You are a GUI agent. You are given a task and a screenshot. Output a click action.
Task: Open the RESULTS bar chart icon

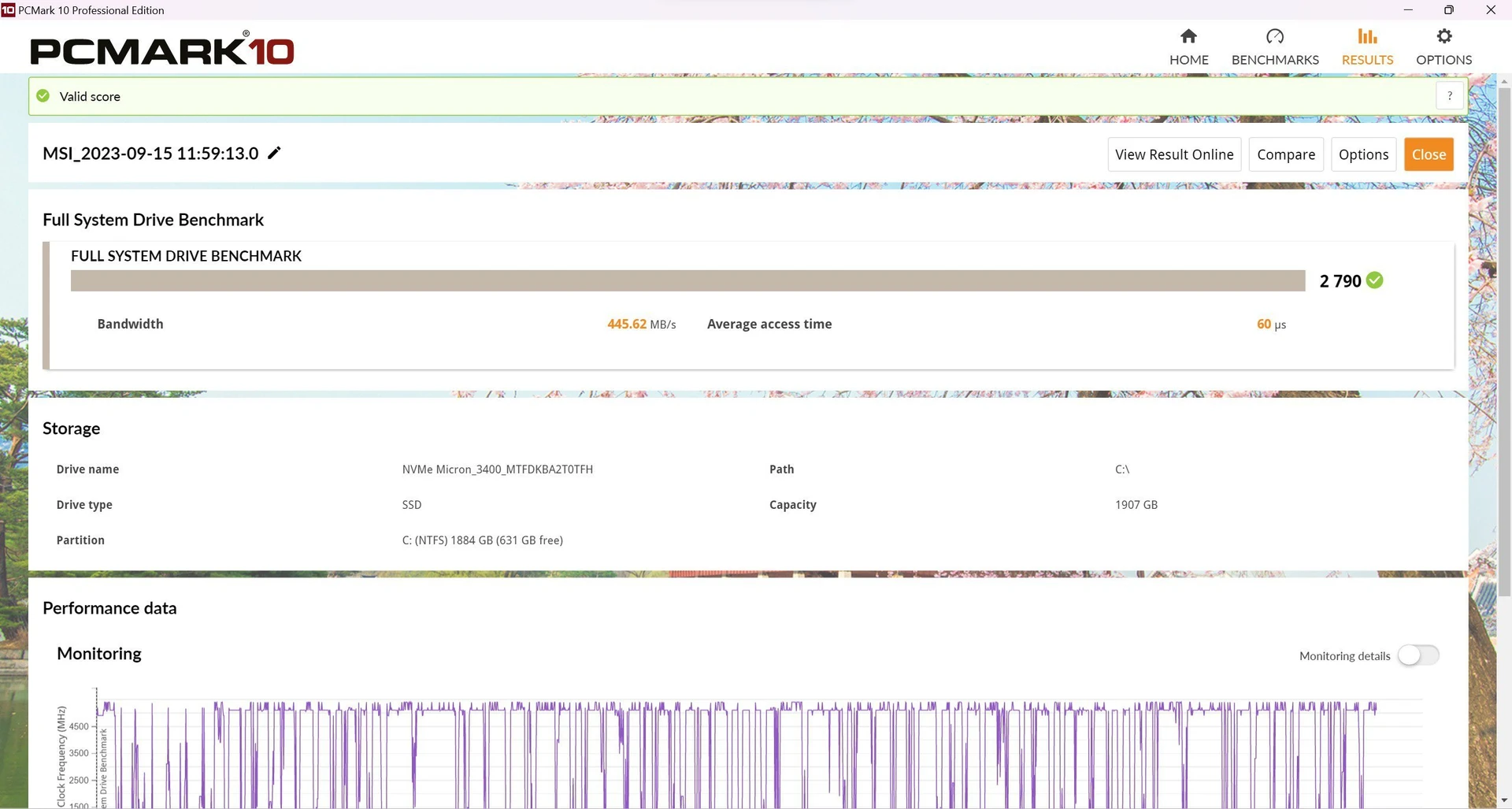[x=1367, y=36]
